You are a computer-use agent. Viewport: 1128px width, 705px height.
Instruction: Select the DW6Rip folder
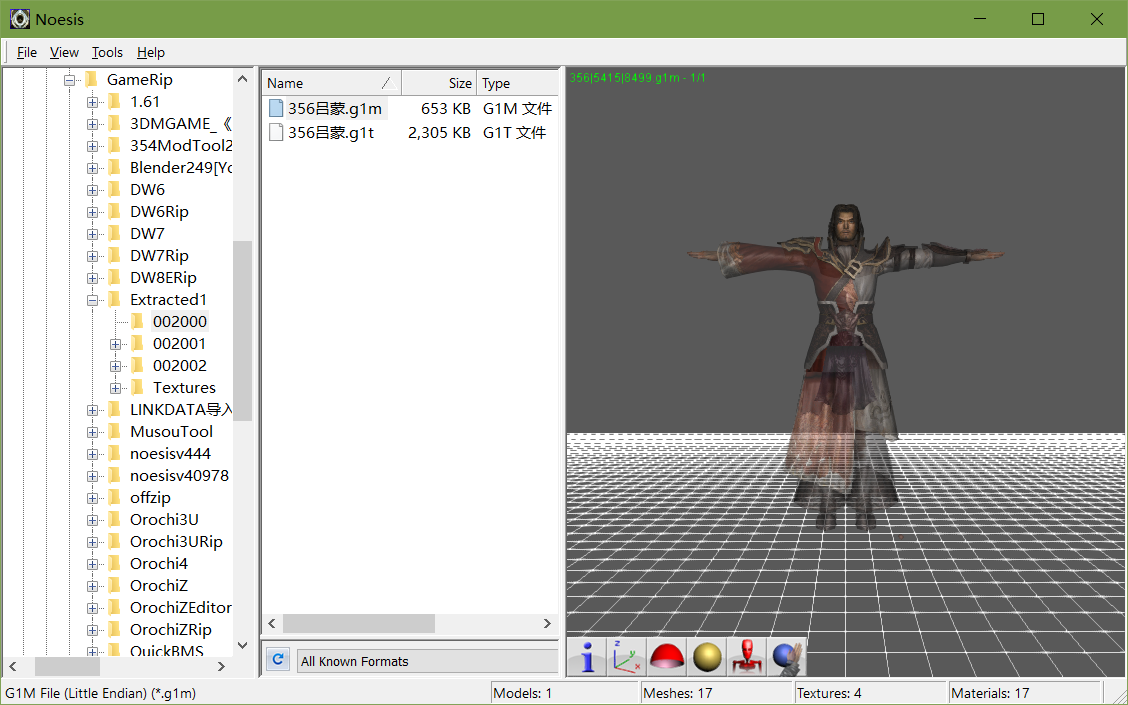coord(159,212)
